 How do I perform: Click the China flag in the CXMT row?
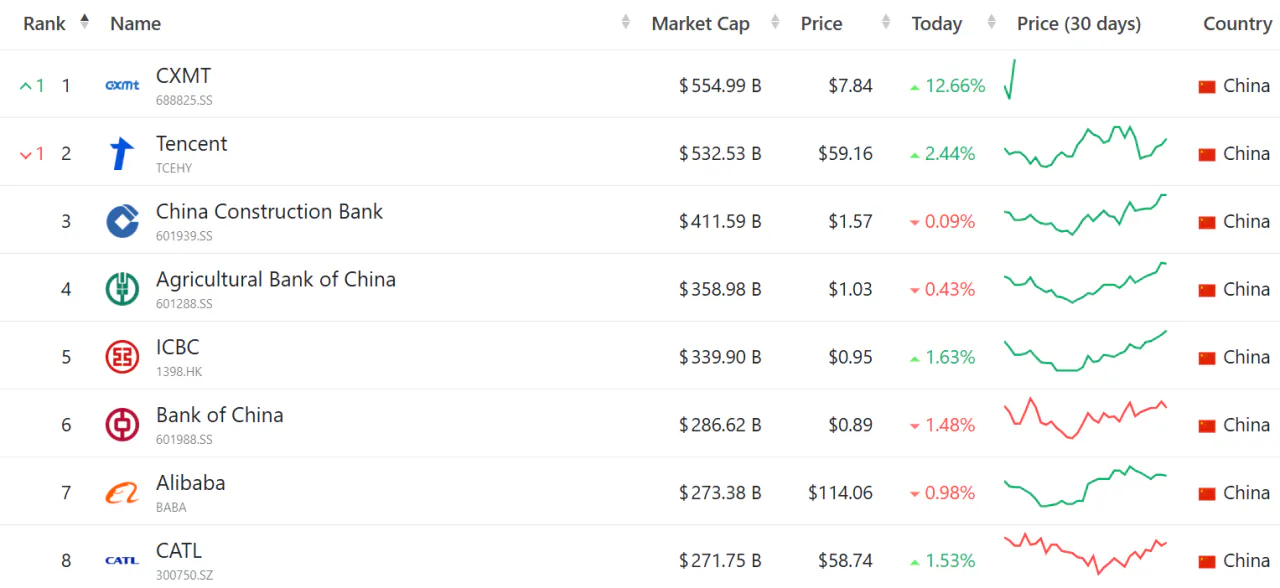click(1207, 86)
